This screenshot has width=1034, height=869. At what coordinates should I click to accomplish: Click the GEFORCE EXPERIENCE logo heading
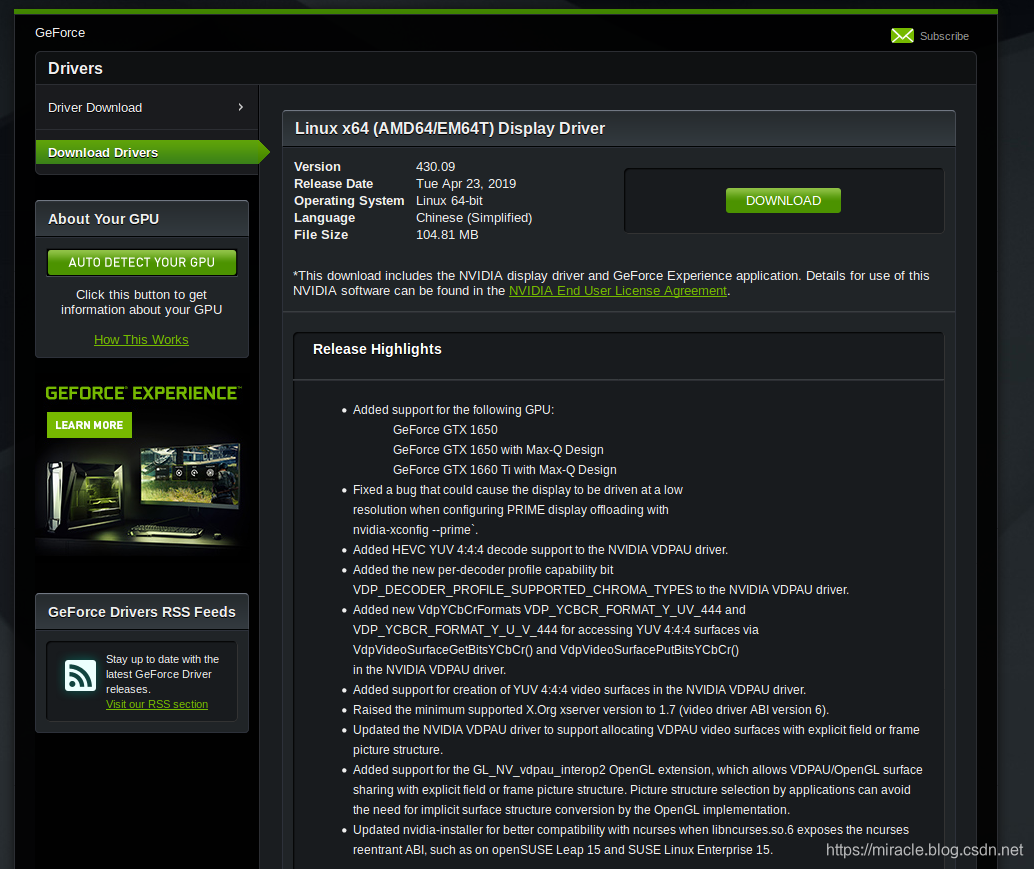tap(143, 393)
